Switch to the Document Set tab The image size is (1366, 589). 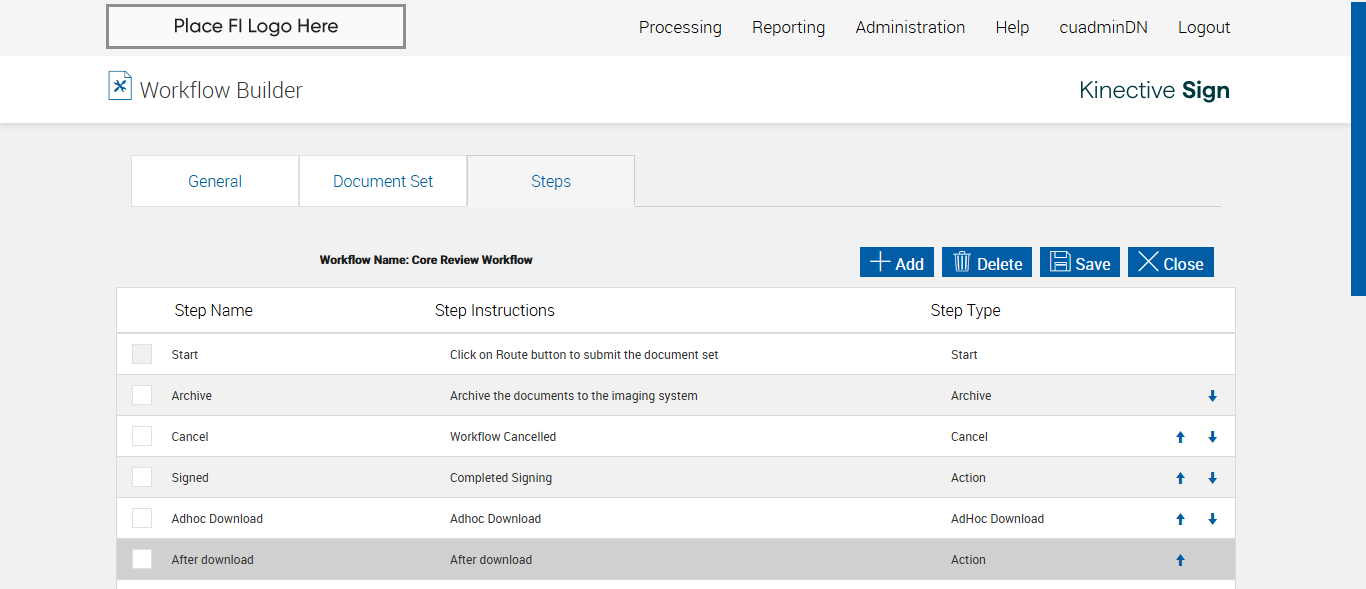(383, 181)
